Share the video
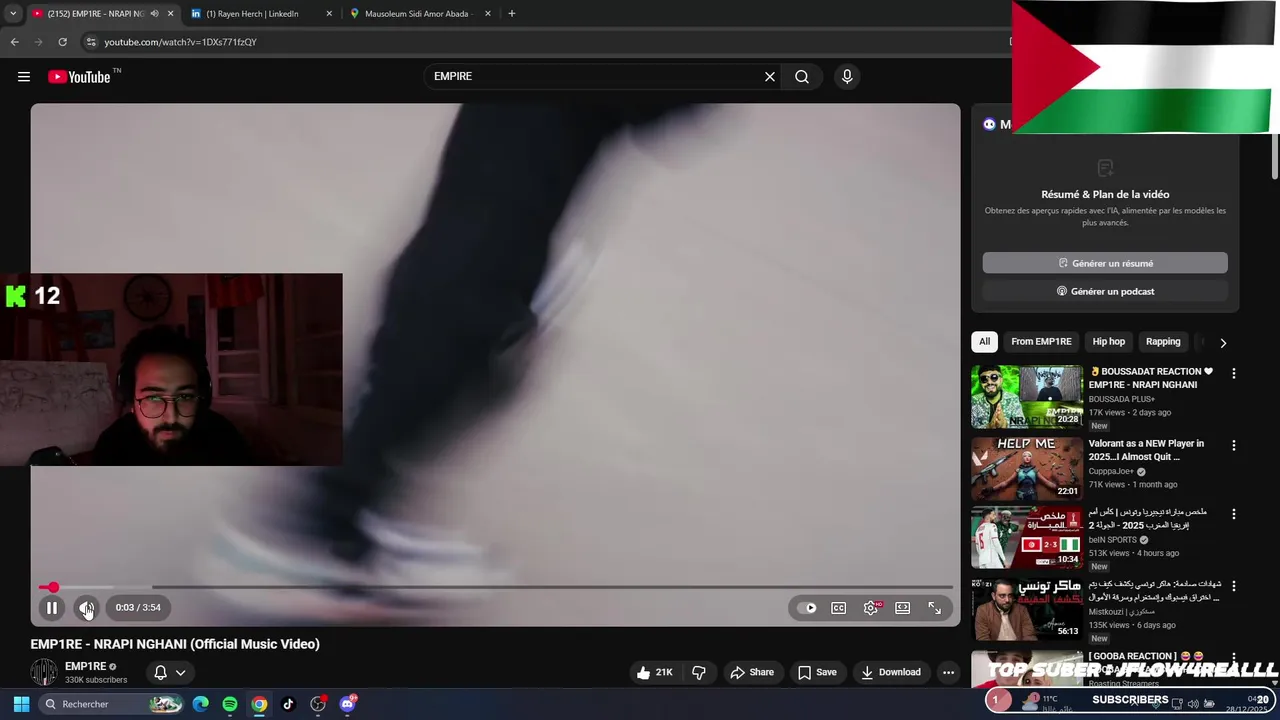Viewport: 1280px width, 720px height. point(752,672)
